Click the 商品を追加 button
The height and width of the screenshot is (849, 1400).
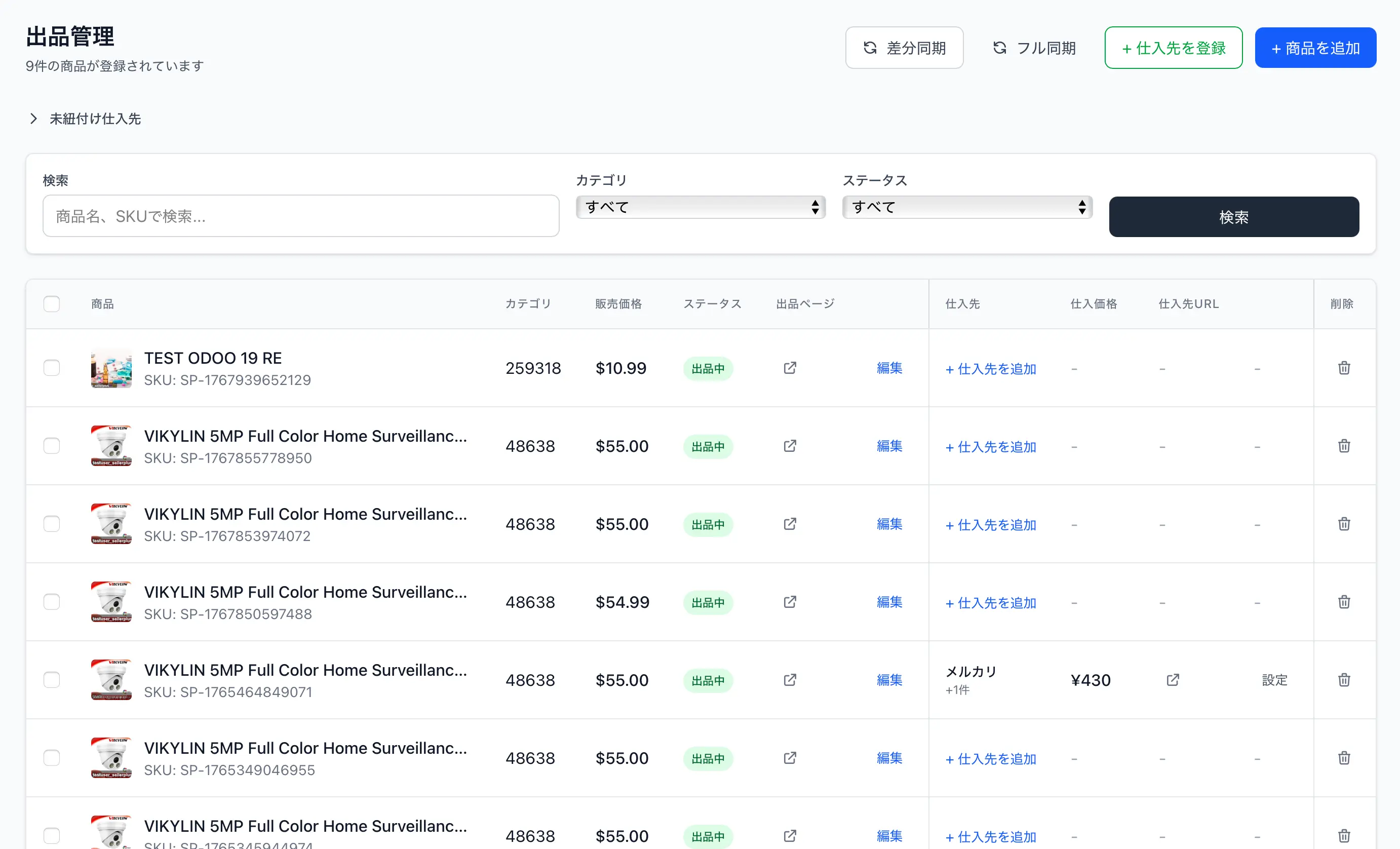[x=1315, y=47]
